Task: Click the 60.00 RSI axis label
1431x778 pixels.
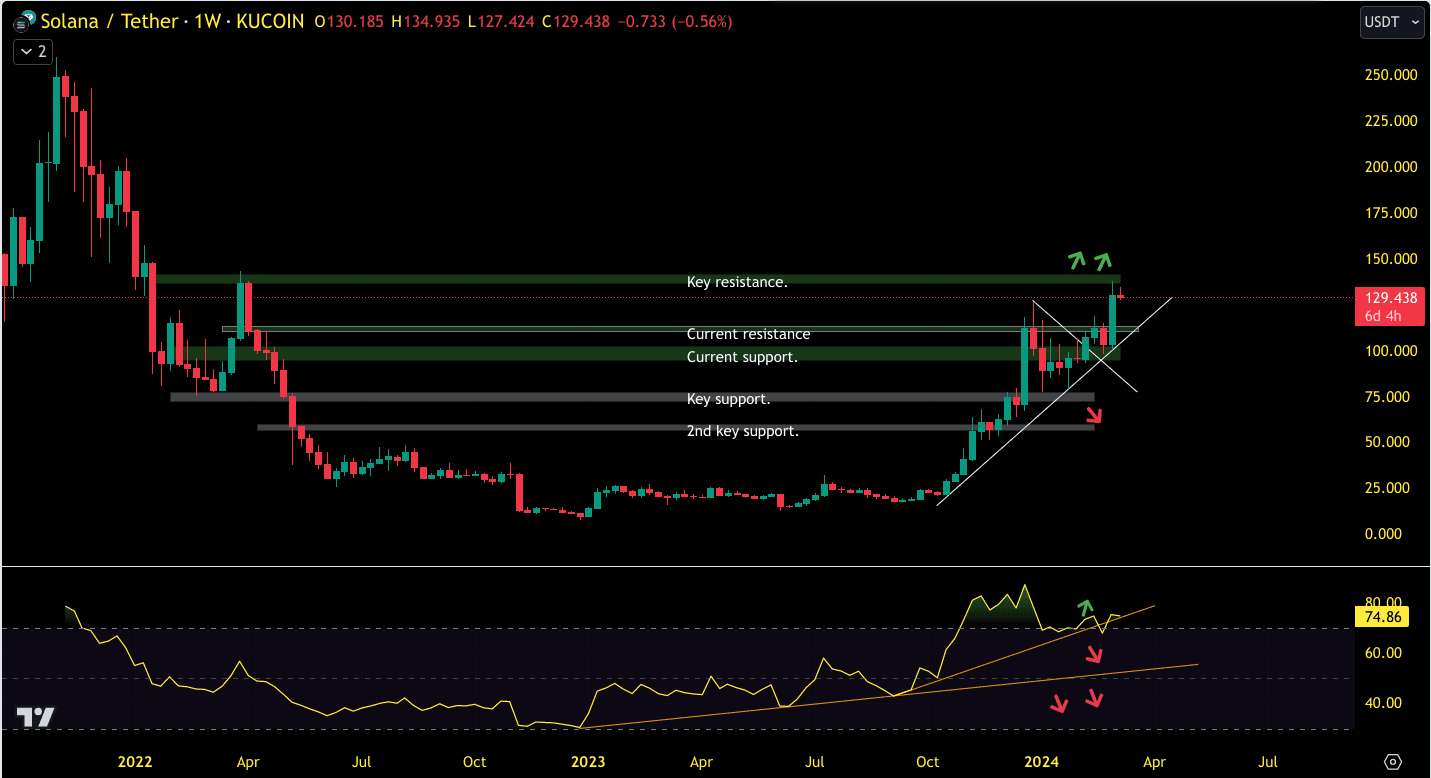Action: [1384, 653]
